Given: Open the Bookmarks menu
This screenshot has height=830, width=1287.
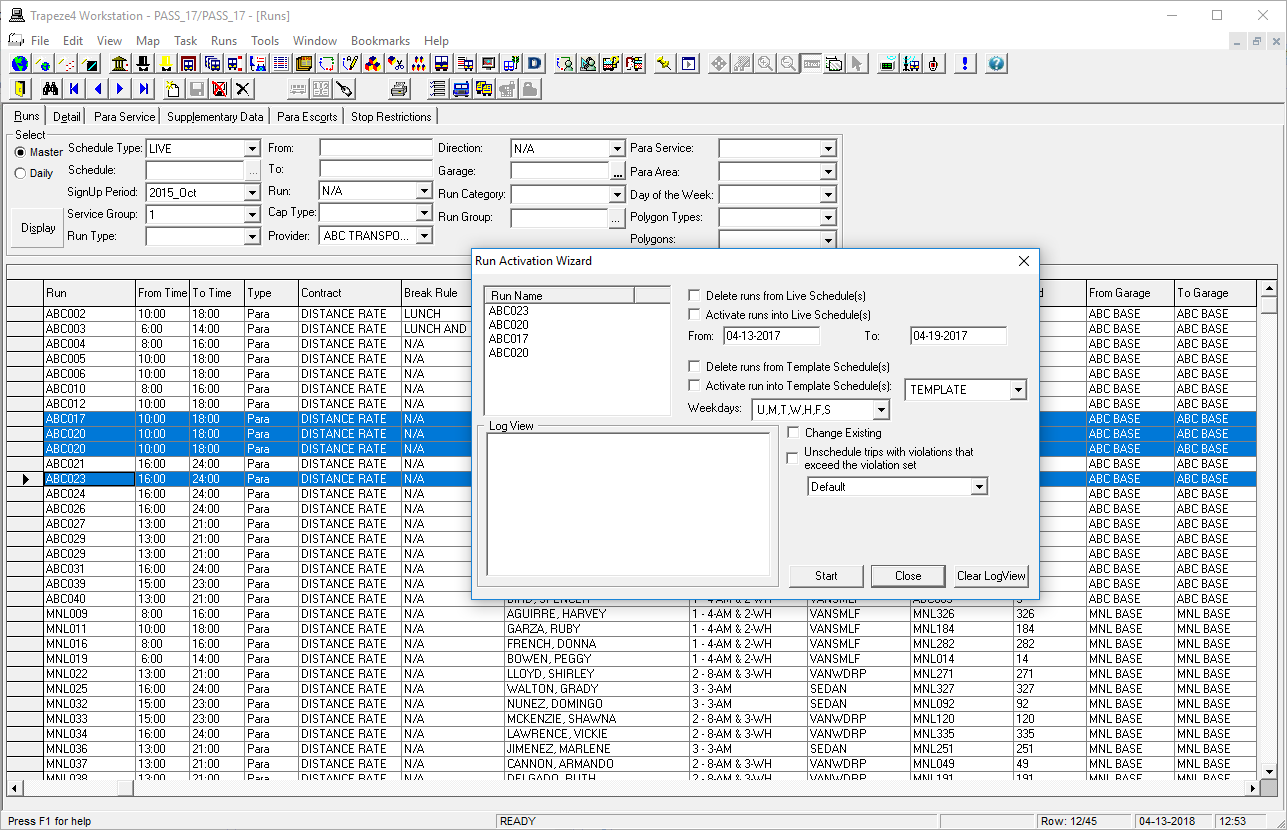Looking at the screenshot, I should 380,40.
